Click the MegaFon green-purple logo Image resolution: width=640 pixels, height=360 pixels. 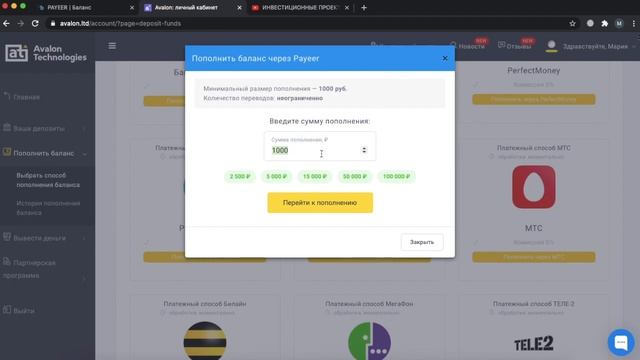click(x=369, y=341)
